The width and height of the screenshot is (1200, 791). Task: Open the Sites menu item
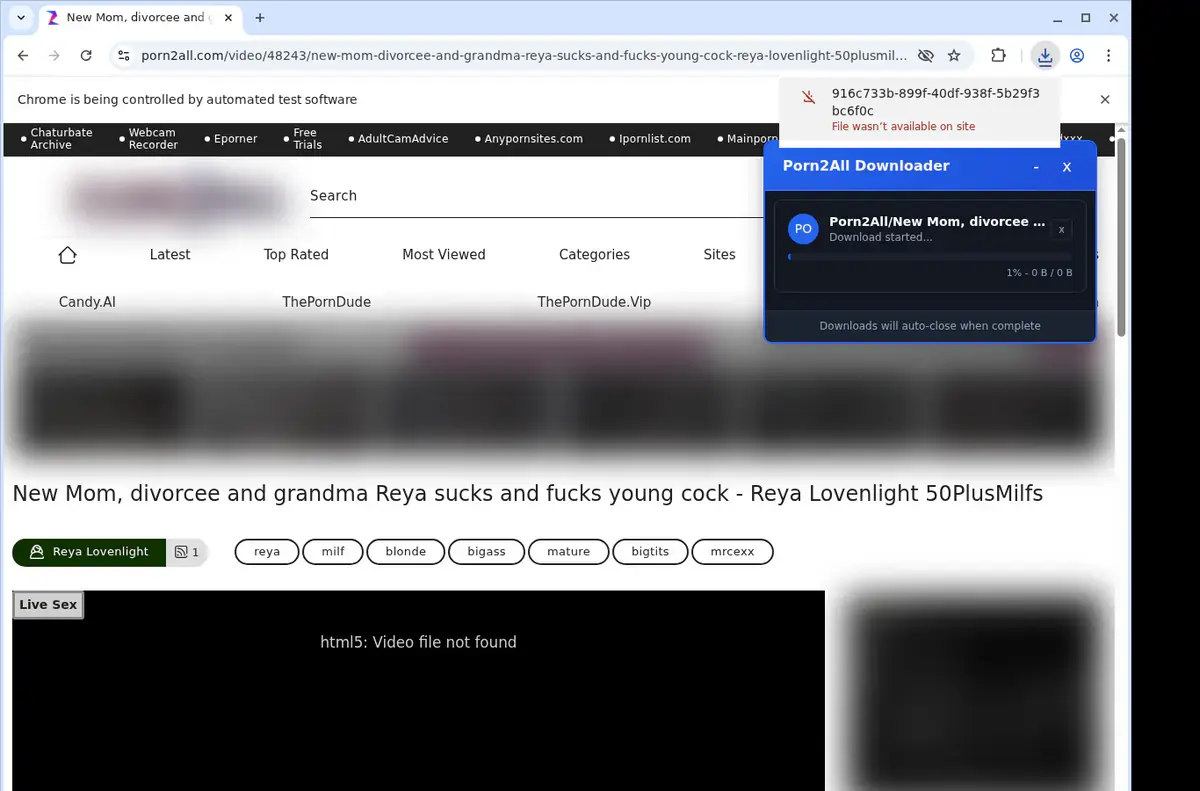719,255
